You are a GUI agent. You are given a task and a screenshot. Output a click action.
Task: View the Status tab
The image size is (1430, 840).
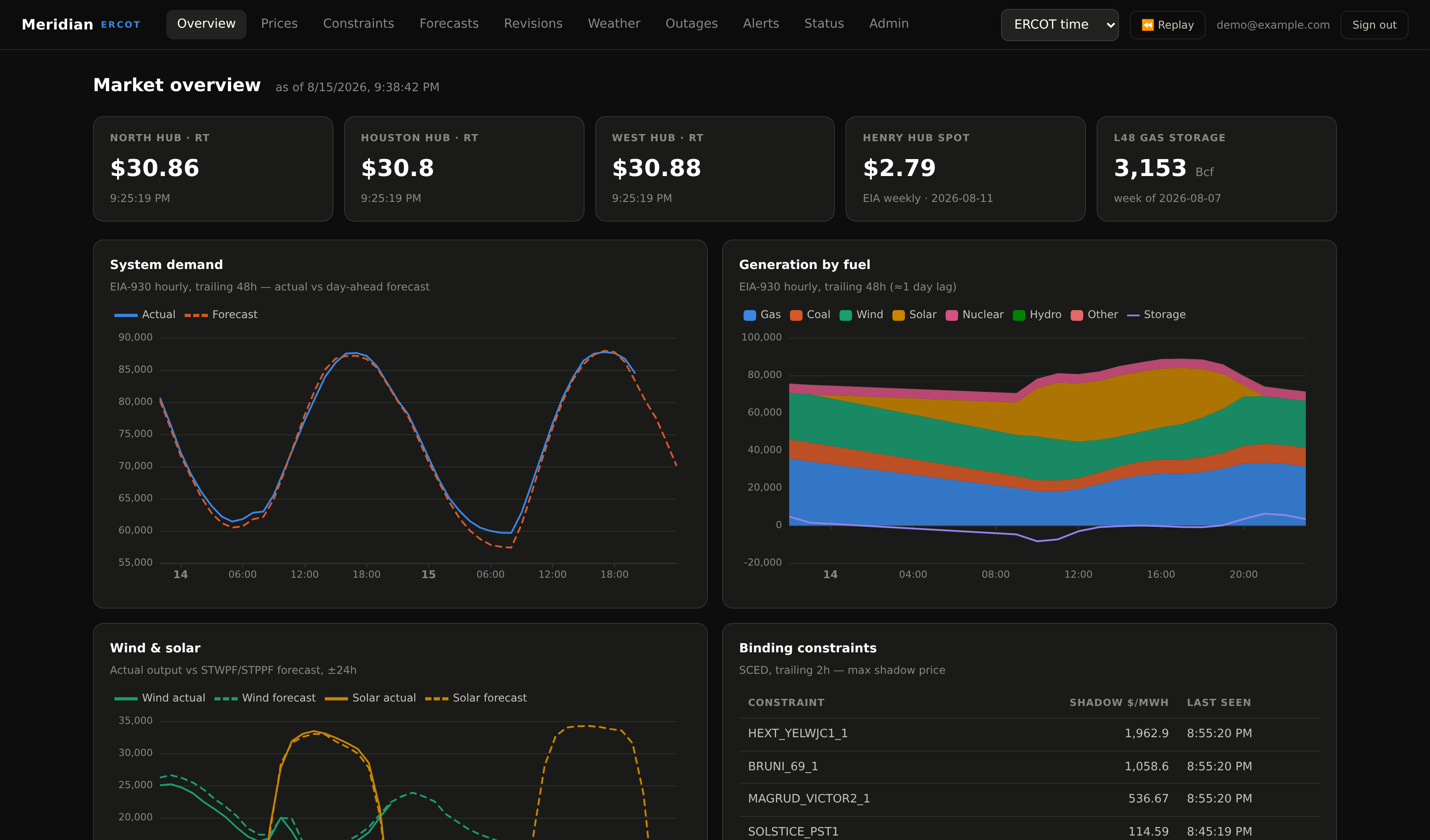[824, 24]
